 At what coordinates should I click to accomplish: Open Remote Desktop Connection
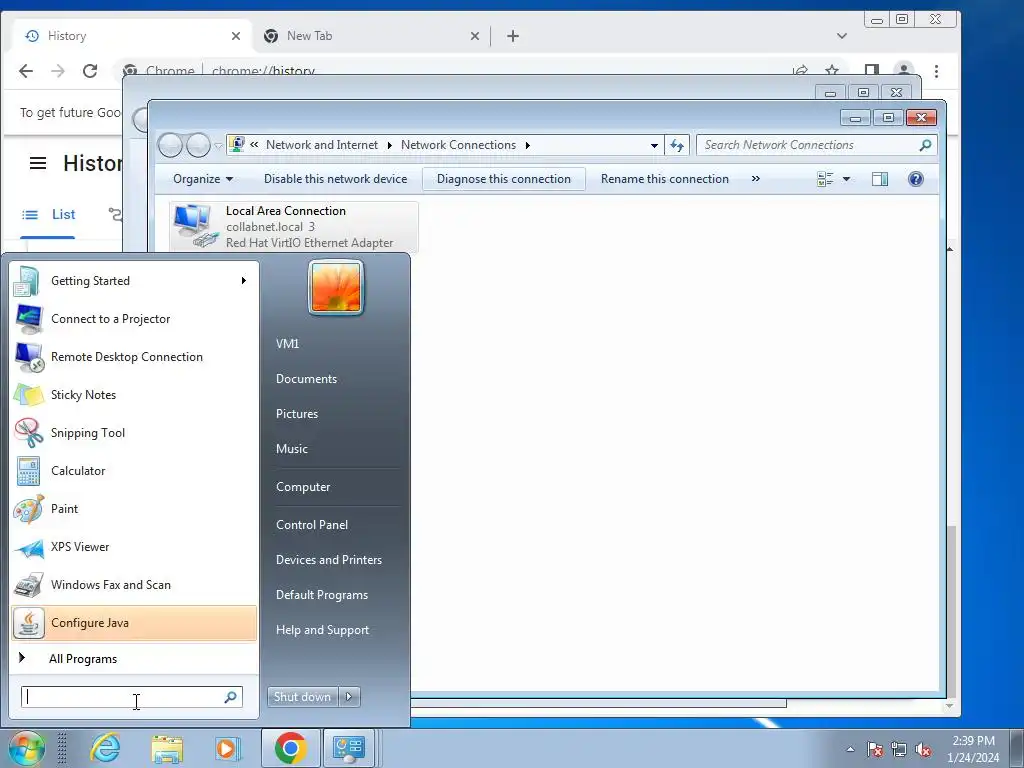pyautogui.click(x=133, y=357)
